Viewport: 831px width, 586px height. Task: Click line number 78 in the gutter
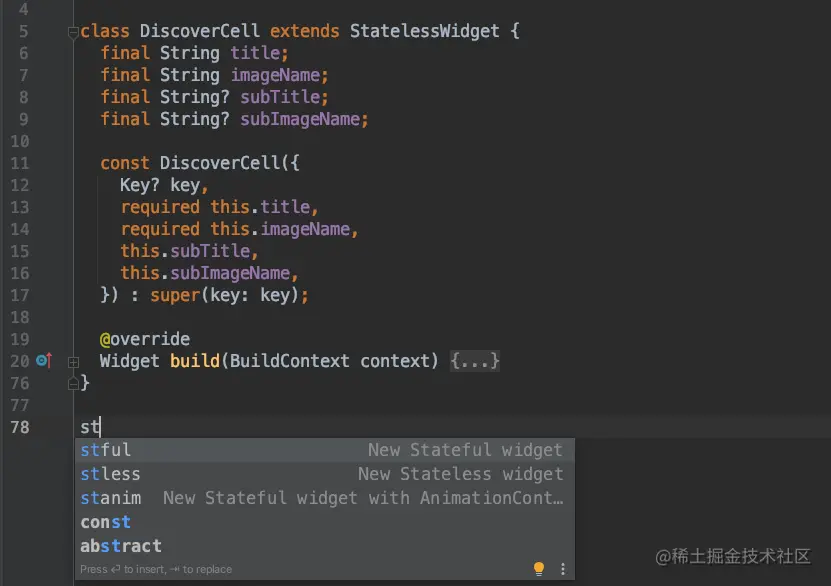(x=46, y=427)
